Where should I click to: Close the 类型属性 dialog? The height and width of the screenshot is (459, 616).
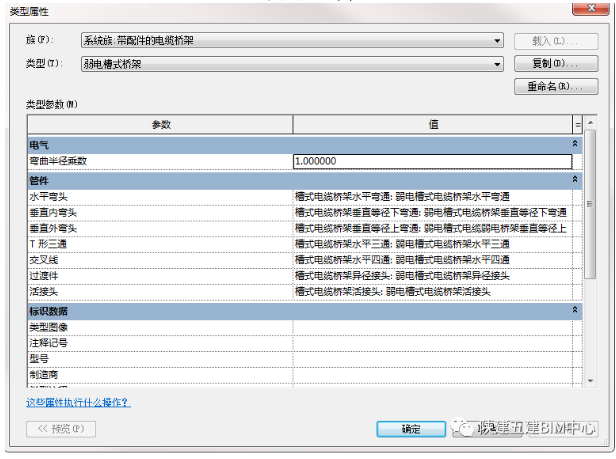point(590,8)
